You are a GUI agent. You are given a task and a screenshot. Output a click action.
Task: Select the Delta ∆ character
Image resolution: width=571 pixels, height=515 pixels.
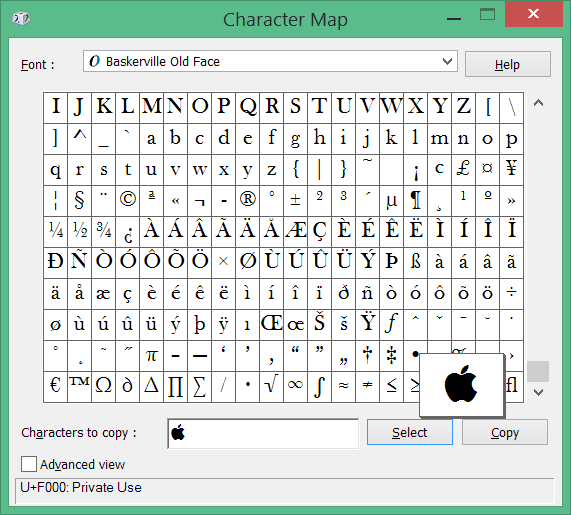151,386
